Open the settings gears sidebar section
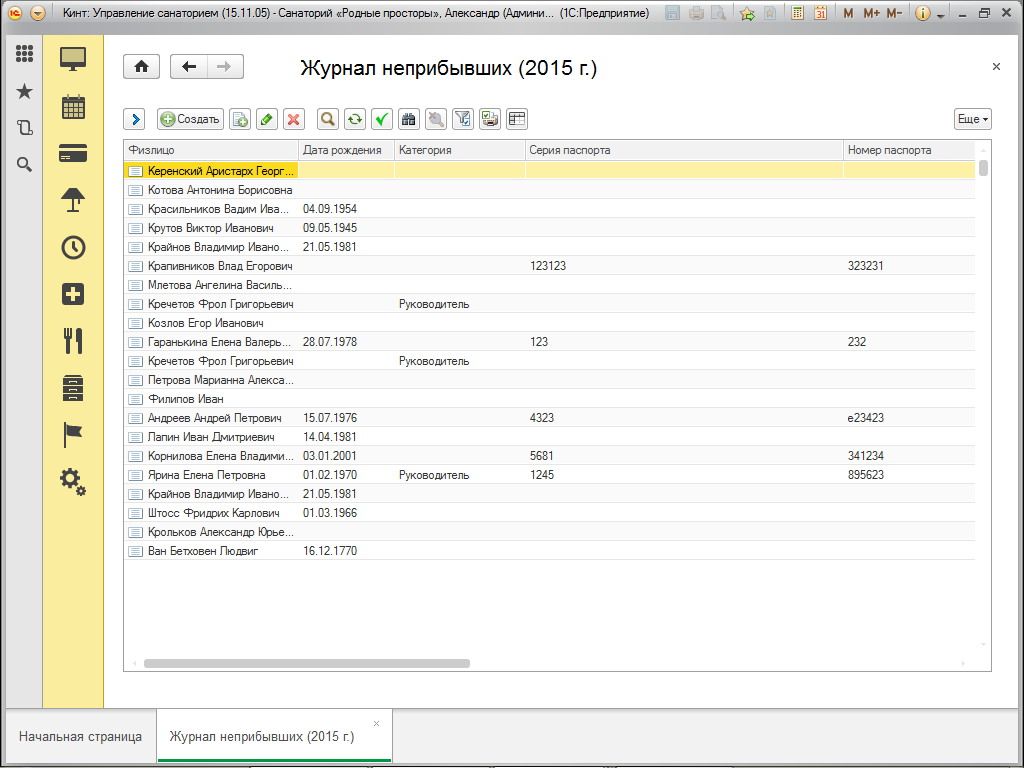 (x=73, y=481)
